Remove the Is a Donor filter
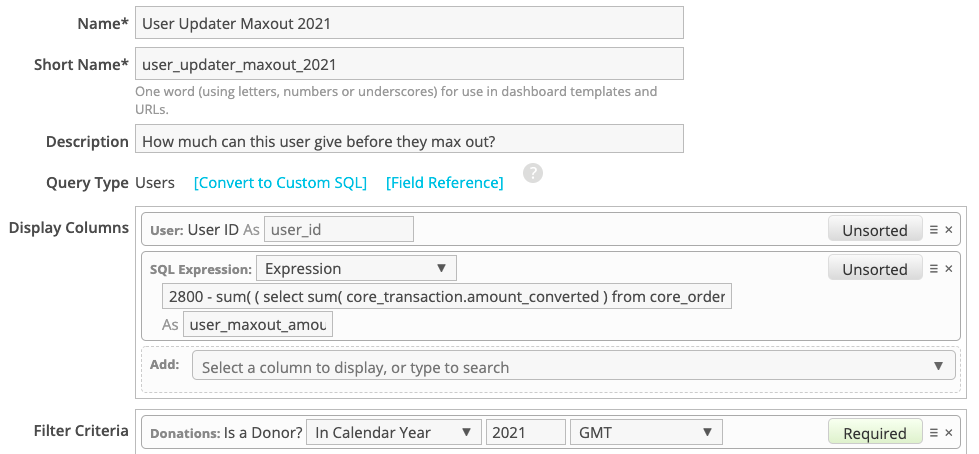The height and width of the screenshot is (454, 979). pos(948,432)
